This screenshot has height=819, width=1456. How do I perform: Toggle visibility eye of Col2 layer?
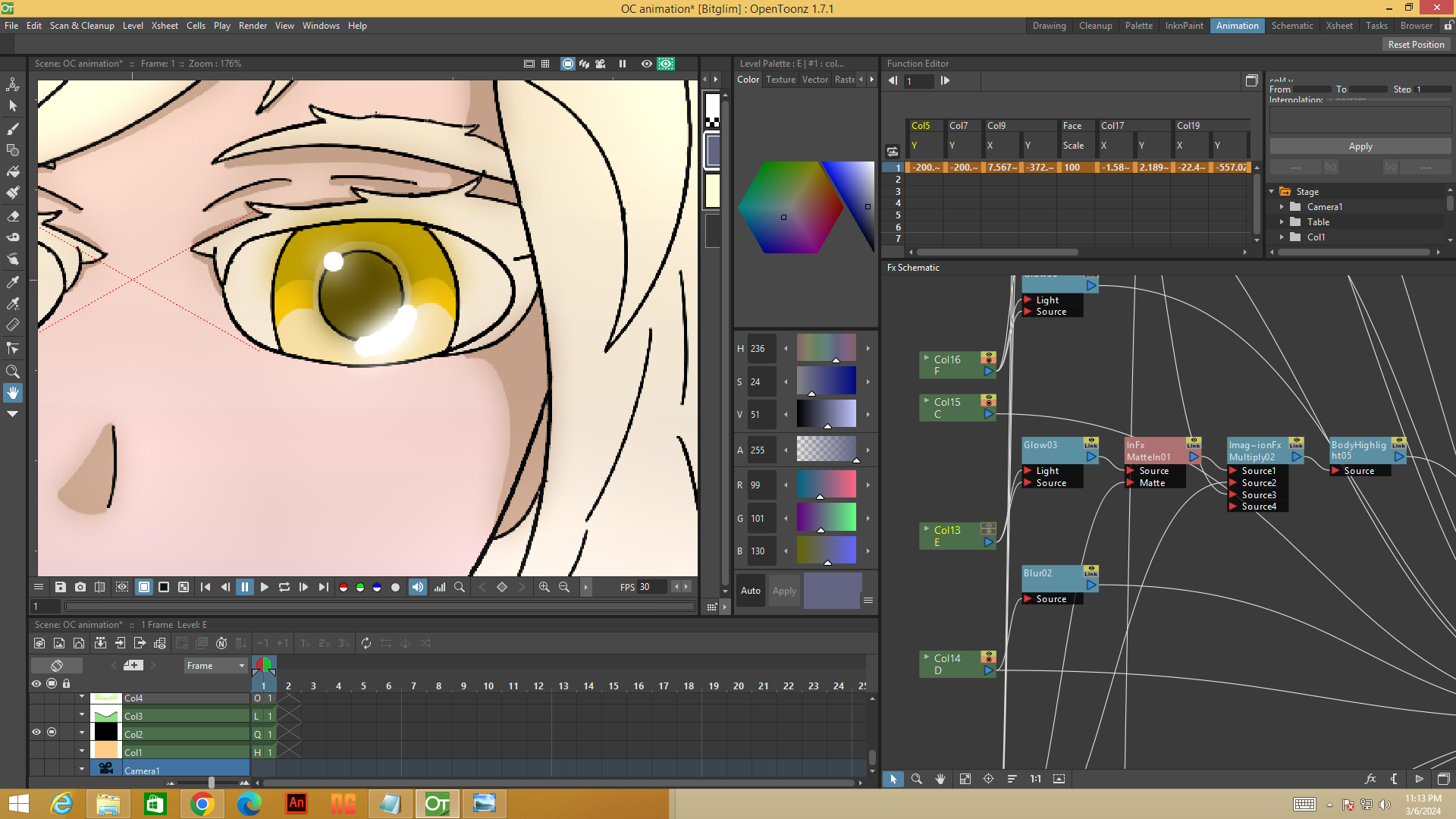coord(36,733)
